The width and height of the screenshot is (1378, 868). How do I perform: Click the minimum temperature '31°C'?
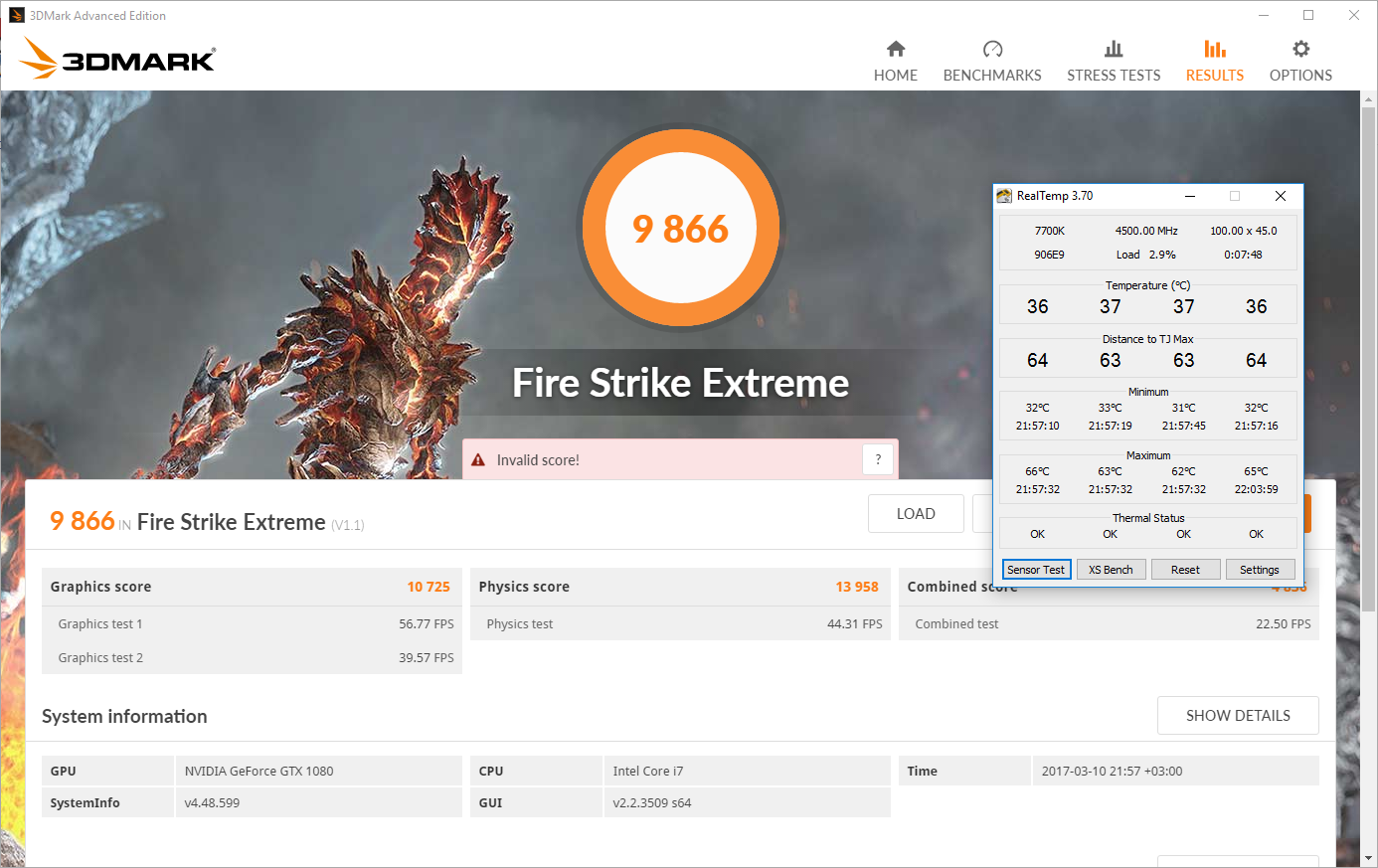tap(1184, 408)
